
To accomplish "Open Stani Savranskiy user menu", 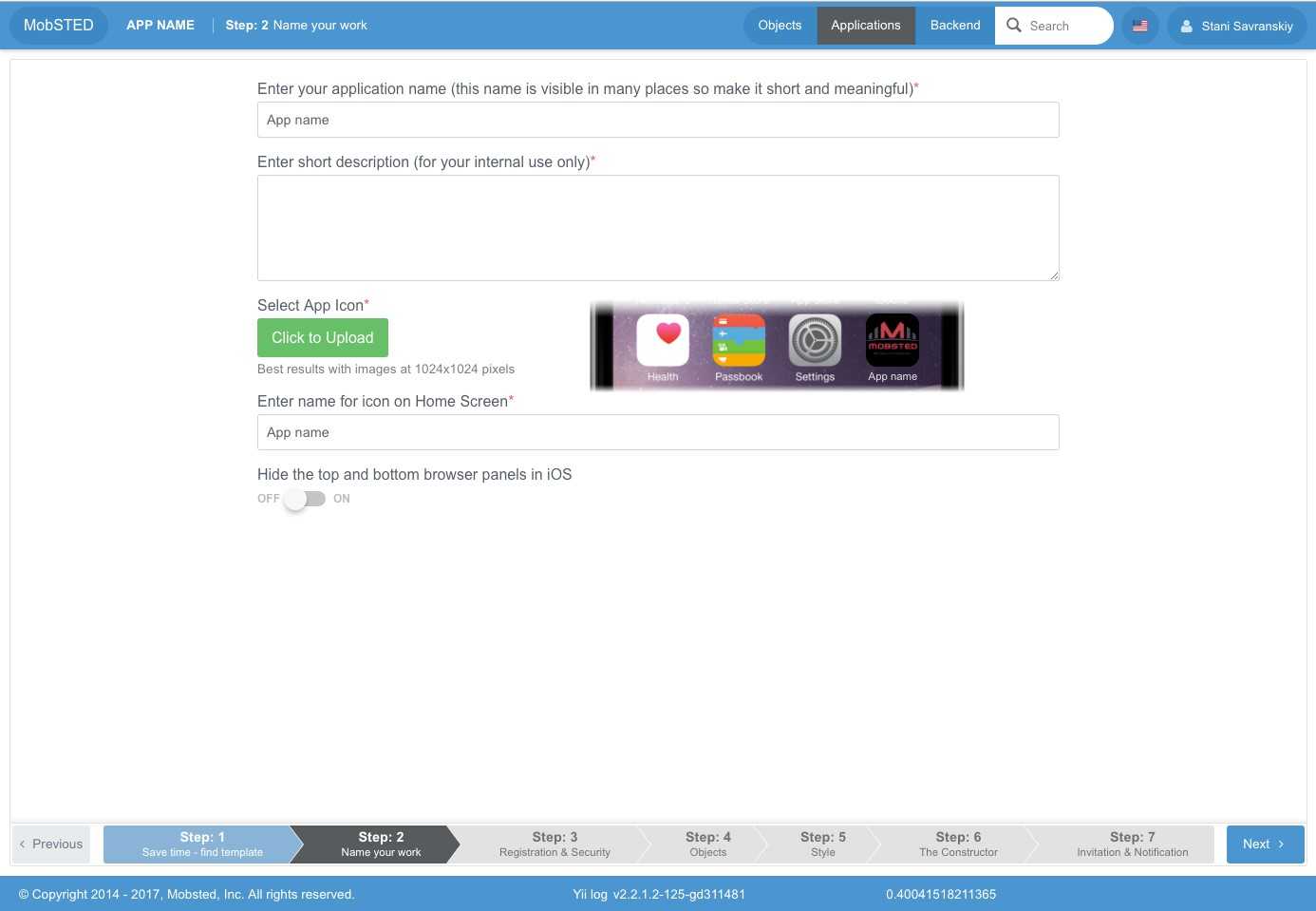I will [x=1246, y=27].
